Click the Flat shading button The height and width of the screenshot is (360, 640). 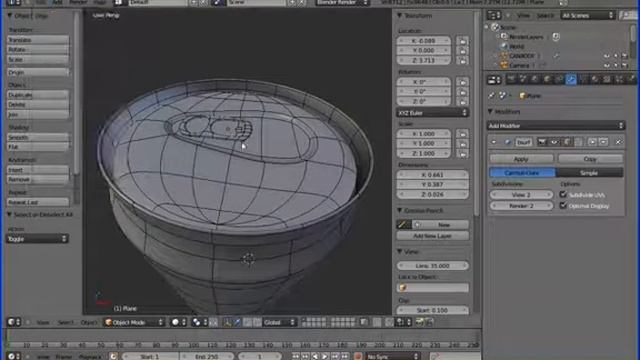click(38, 147)
